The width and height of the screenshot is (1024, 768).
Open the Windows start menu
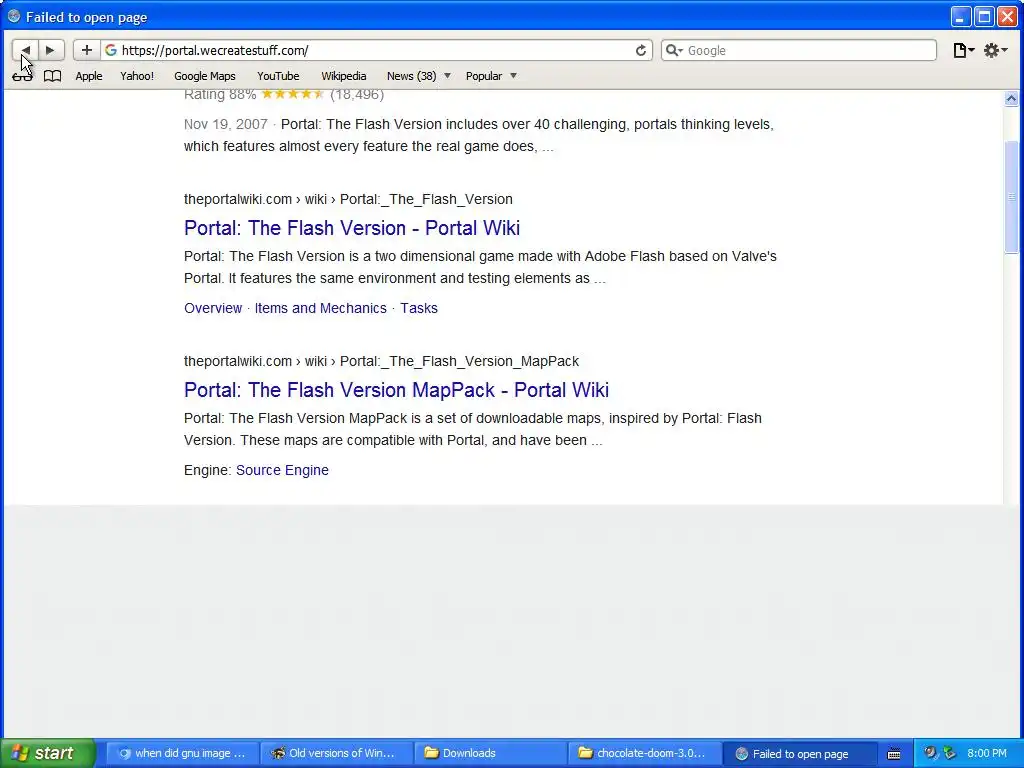[48, 753]
